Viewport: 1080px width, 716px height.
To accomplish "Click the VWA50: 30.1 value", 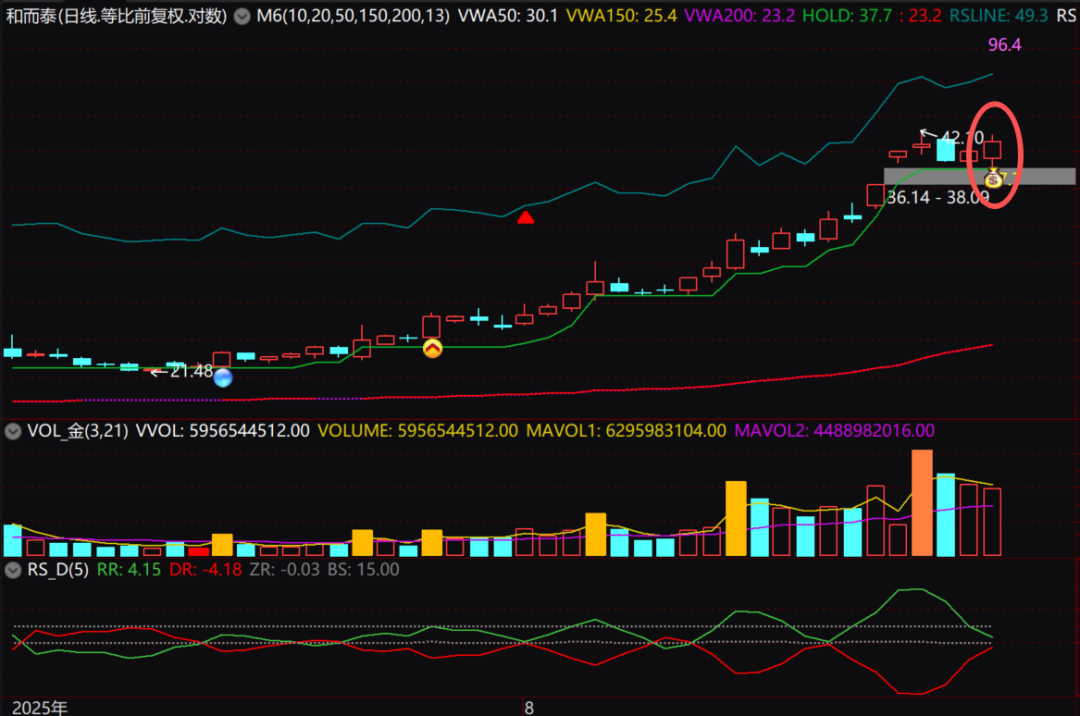I will coord(508,16).
